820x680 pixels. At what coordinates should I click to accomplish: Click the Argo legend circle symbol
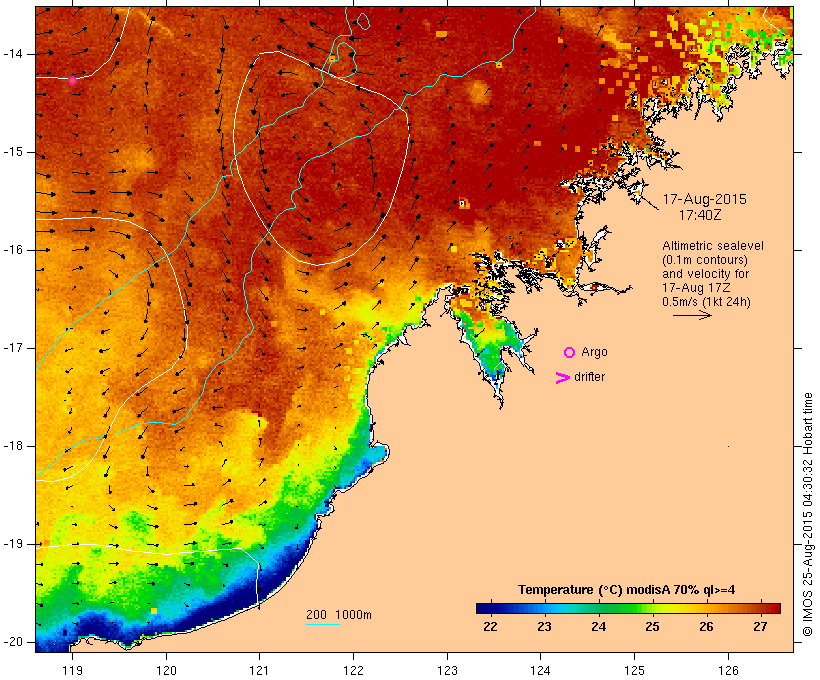(x=570, y=353)
